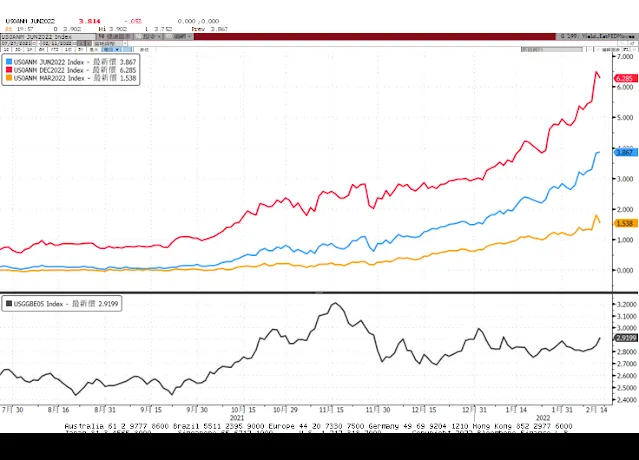Open the calendar picker beside the start date
The width and height of the screenshot is (639, 460).
pos(33,43)
